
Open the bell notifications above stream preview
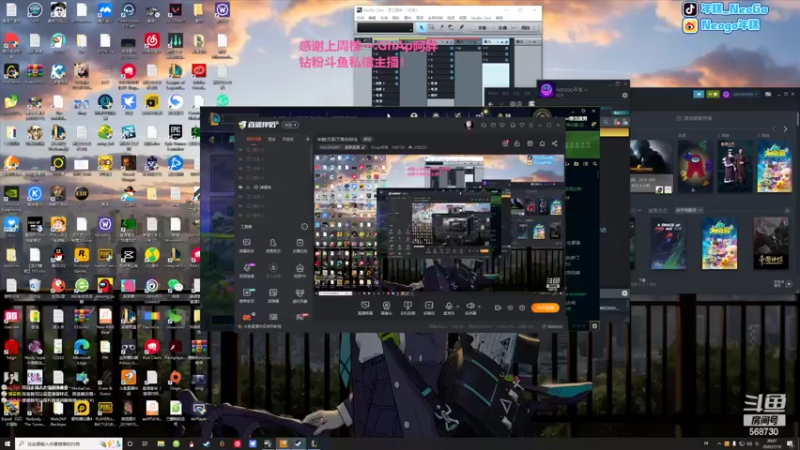coord(542,143)
